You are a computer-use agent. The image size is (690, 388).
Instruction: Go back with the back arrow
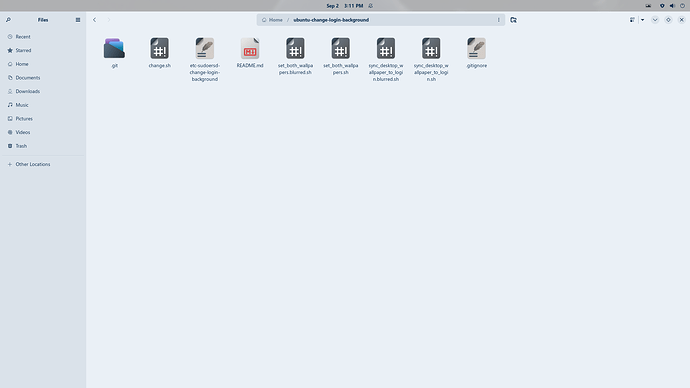click(x=94, y=20)
